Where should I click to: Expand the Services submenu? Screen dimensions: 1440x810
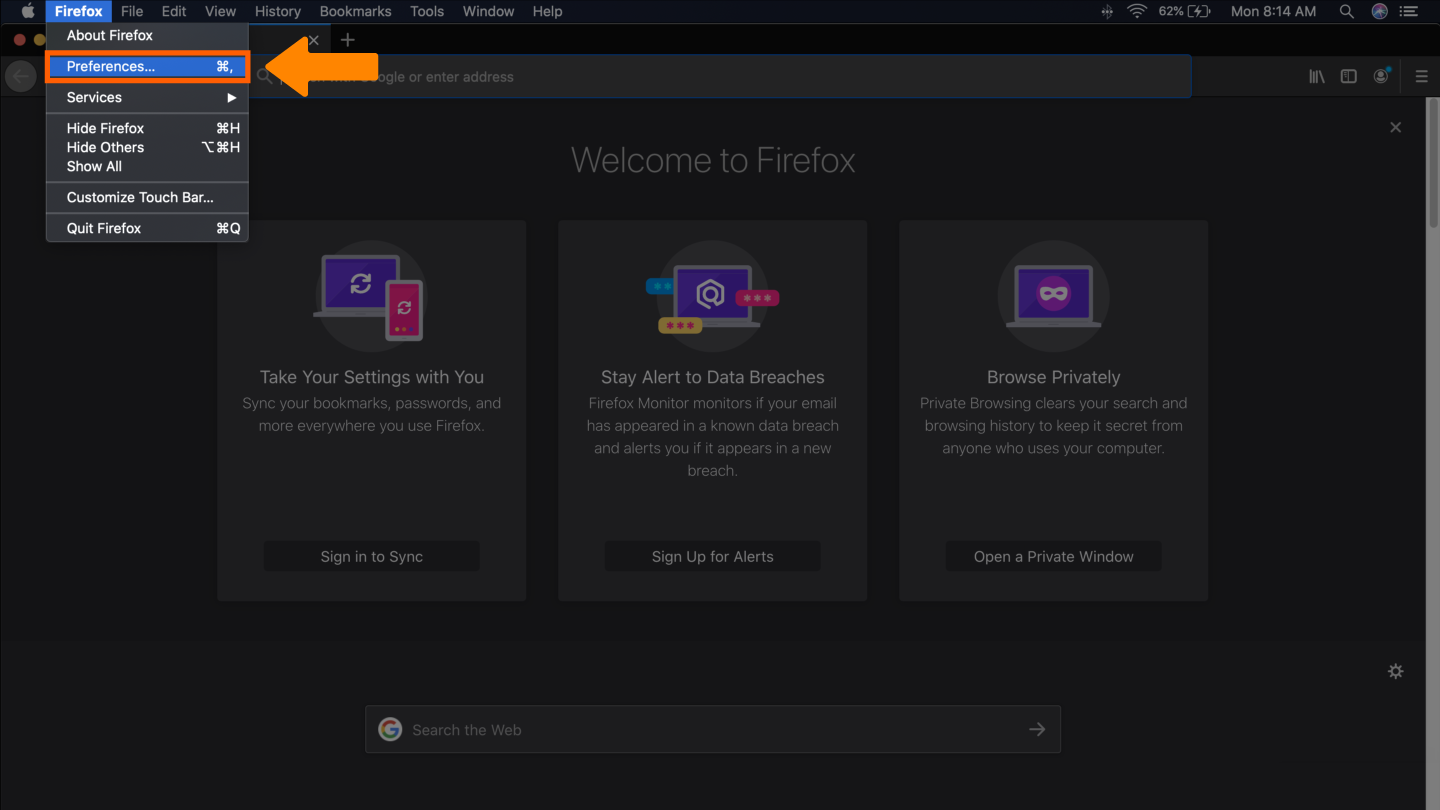147,97
